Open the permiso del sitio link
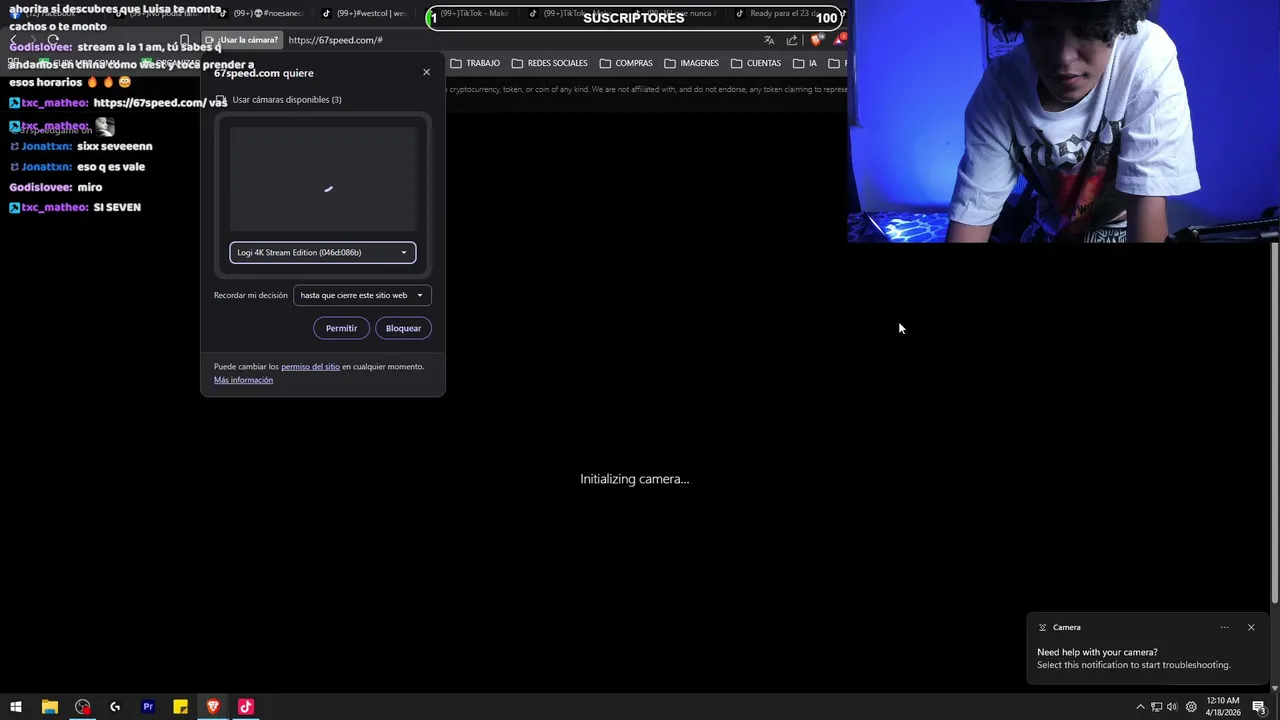Image resolution: width=1280 pixels, height=720 pixels. (x=310, y=366)
